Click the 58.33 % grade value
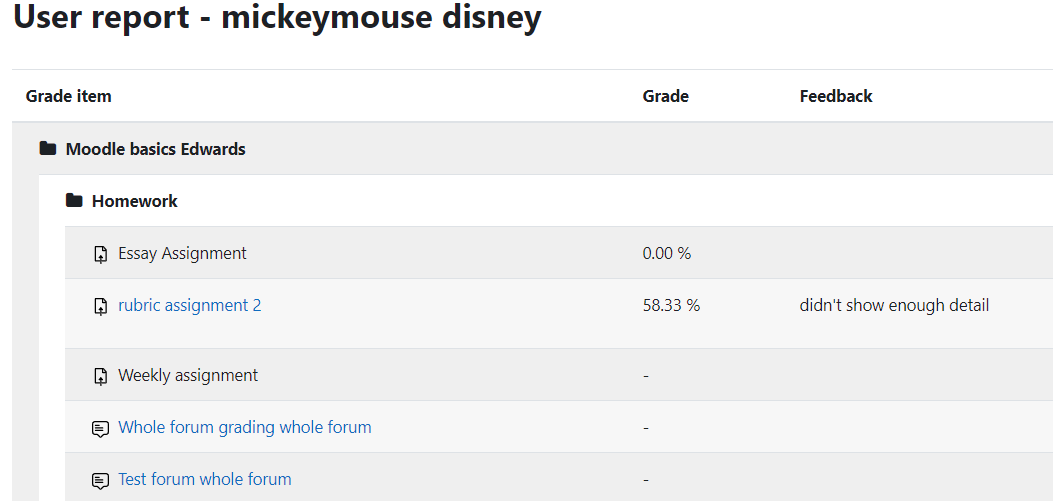 [671, 306]
